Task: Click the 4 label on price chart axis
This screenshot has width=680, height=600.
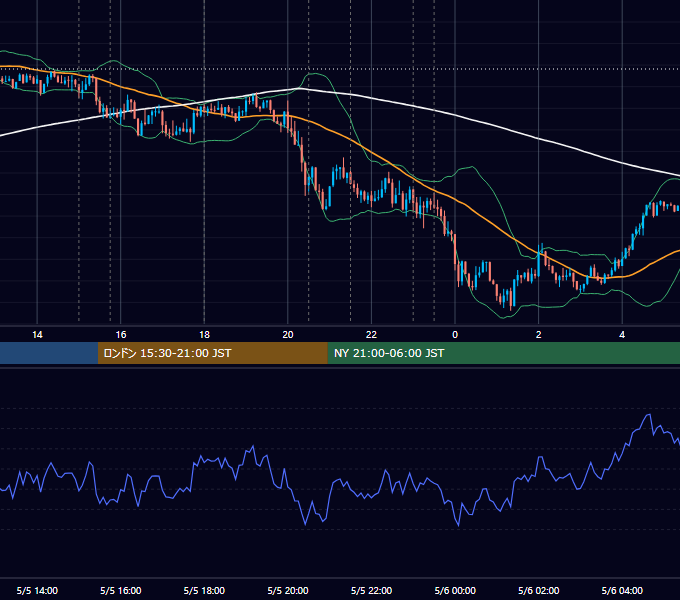Action: 622,335
